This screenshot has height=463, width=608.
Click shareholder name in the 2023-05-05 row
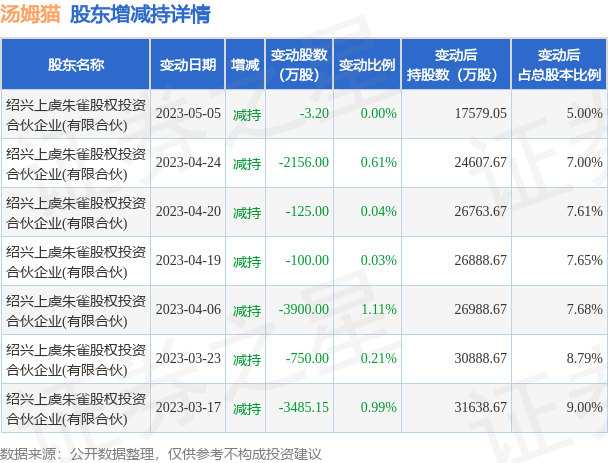tap(76, 115)
